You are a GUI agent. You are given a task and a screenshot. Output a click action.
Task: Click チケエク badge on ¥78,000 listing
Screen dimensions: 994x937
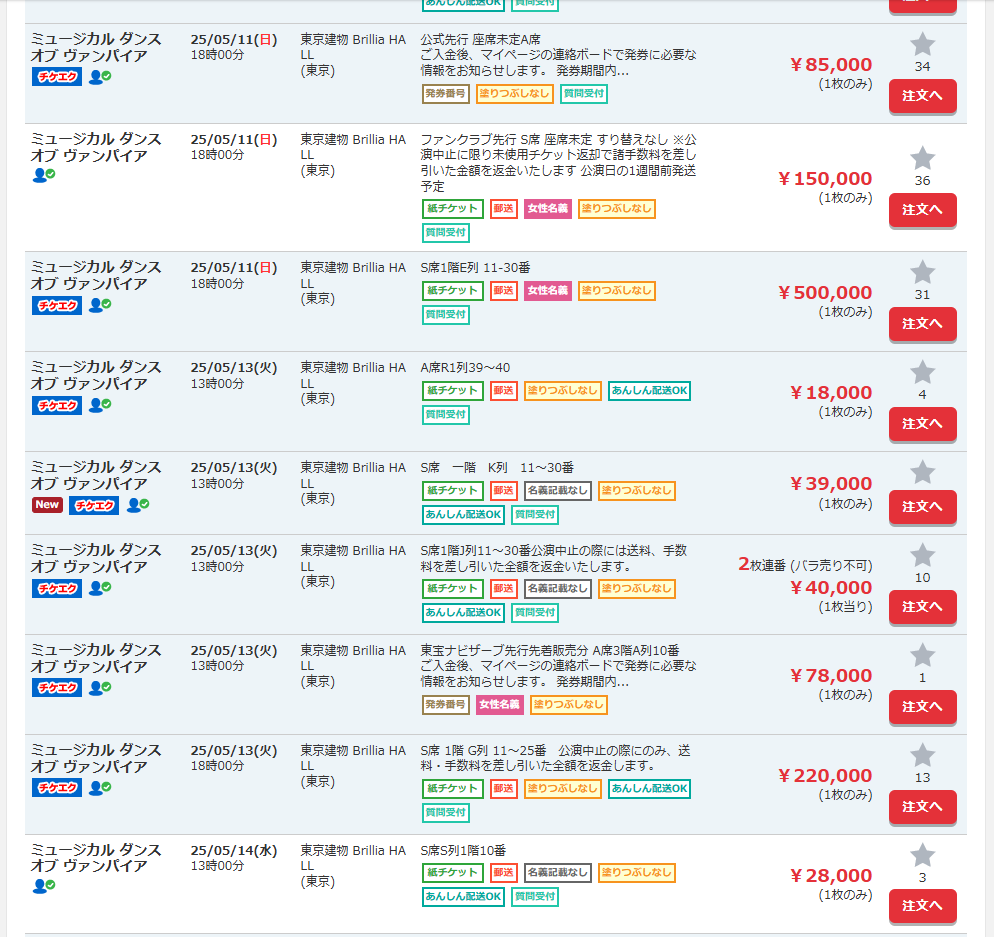click(57, 688)
